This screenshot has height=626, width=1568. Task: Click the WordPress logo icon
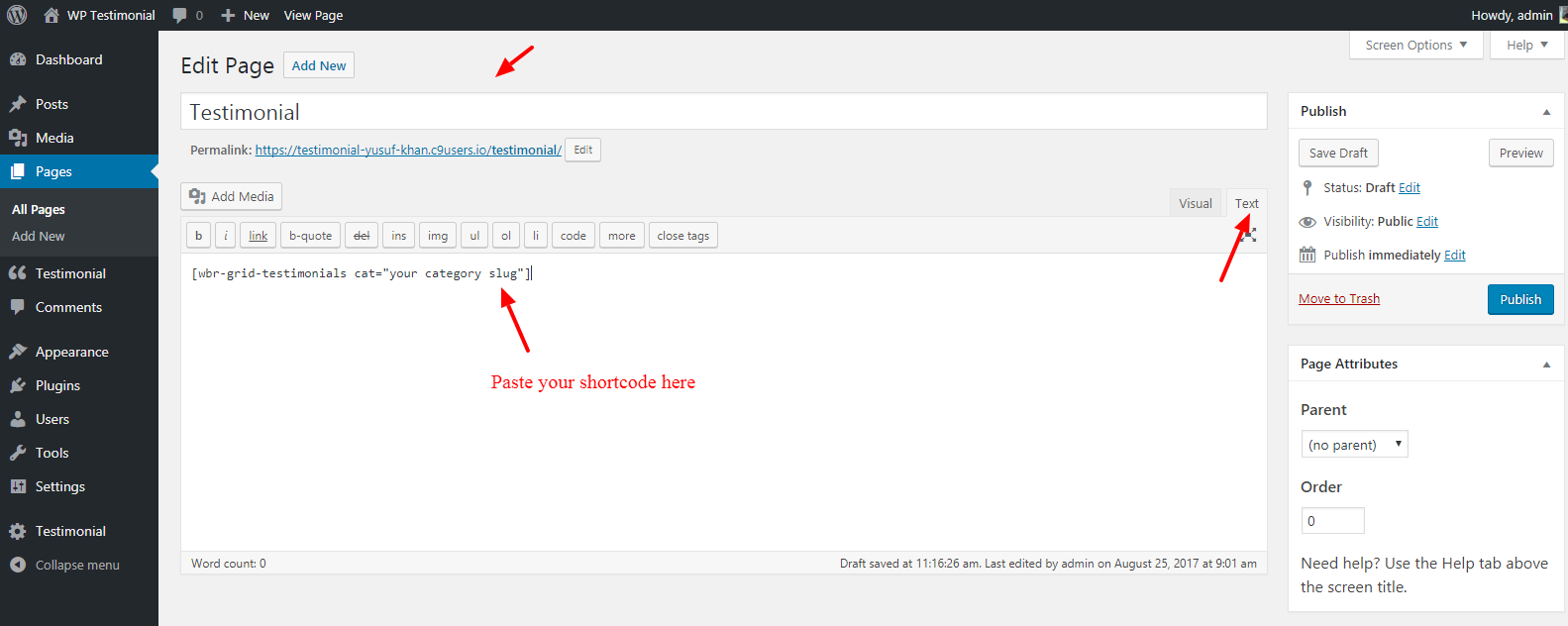[17, 15]
